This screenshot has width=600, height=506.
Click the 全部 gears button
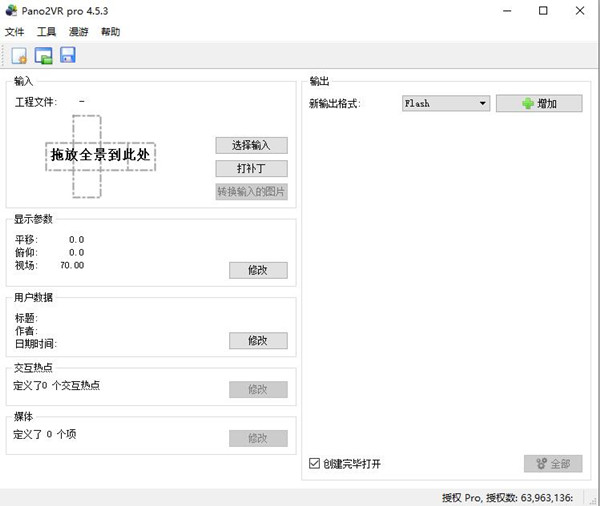coord(552,464)
